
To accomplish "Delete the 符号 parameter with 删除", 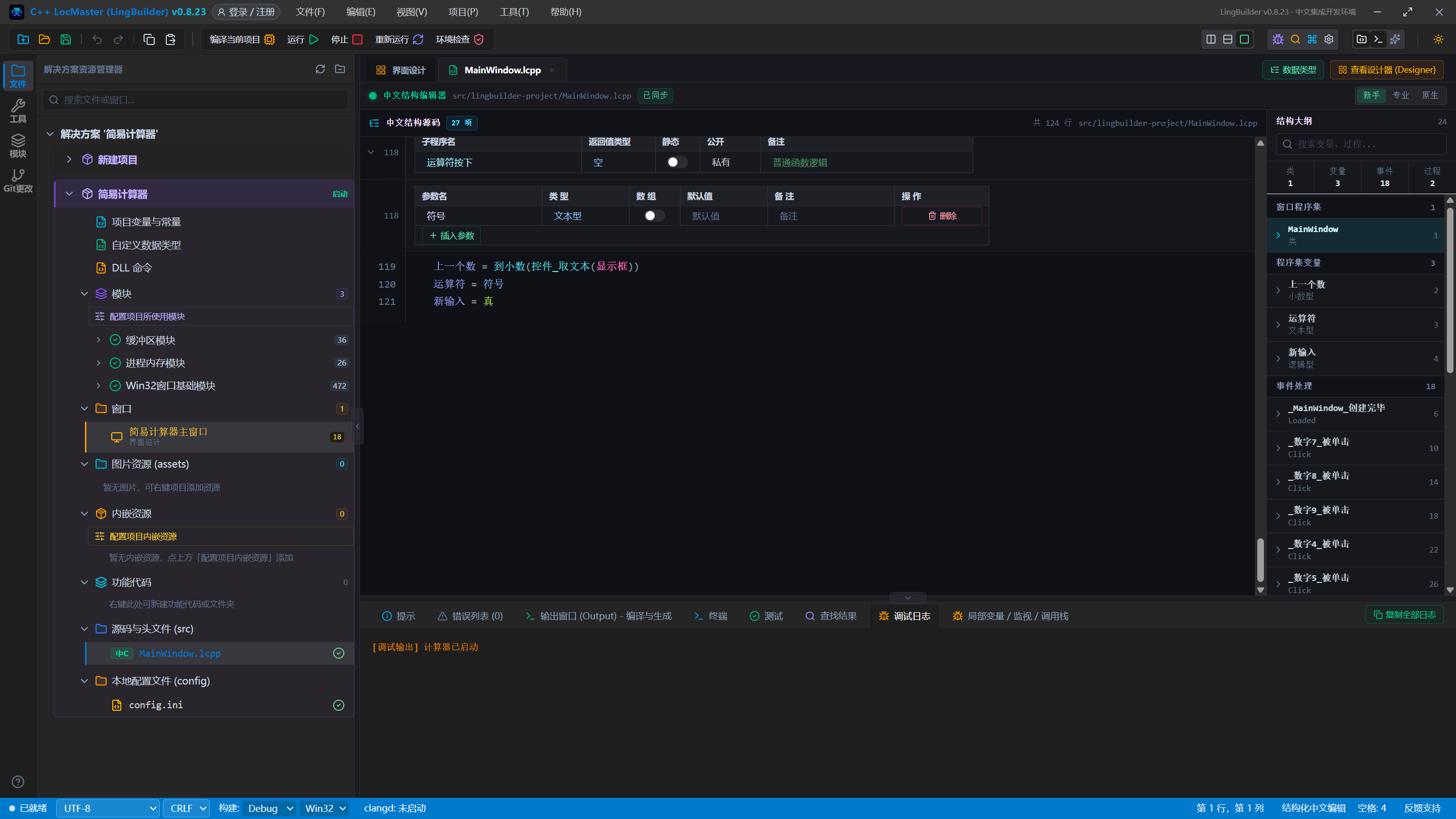I will (x=942, y=216).
